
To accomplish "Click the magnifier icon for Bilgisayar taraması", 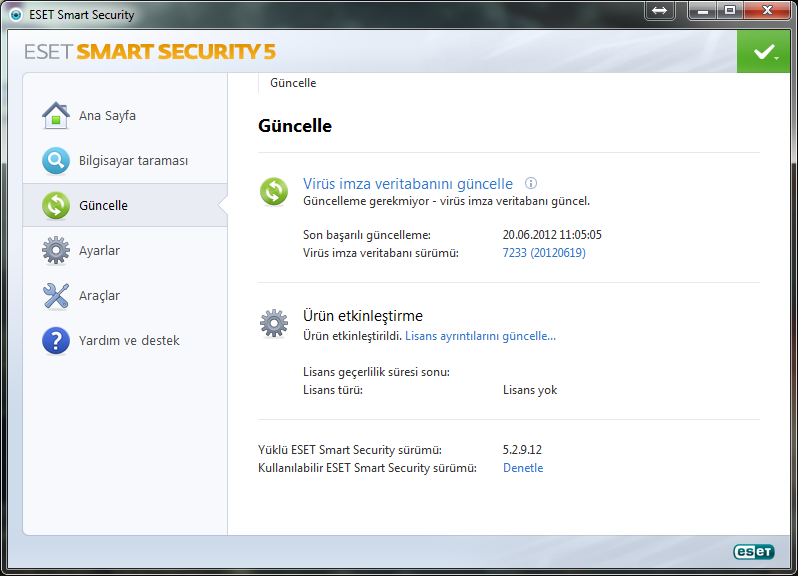I will pos(56,161).
